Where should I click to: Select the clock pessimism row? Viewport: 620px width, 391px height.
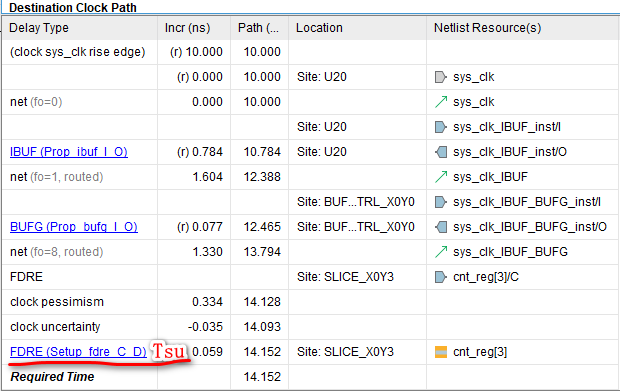click(311, 302)
